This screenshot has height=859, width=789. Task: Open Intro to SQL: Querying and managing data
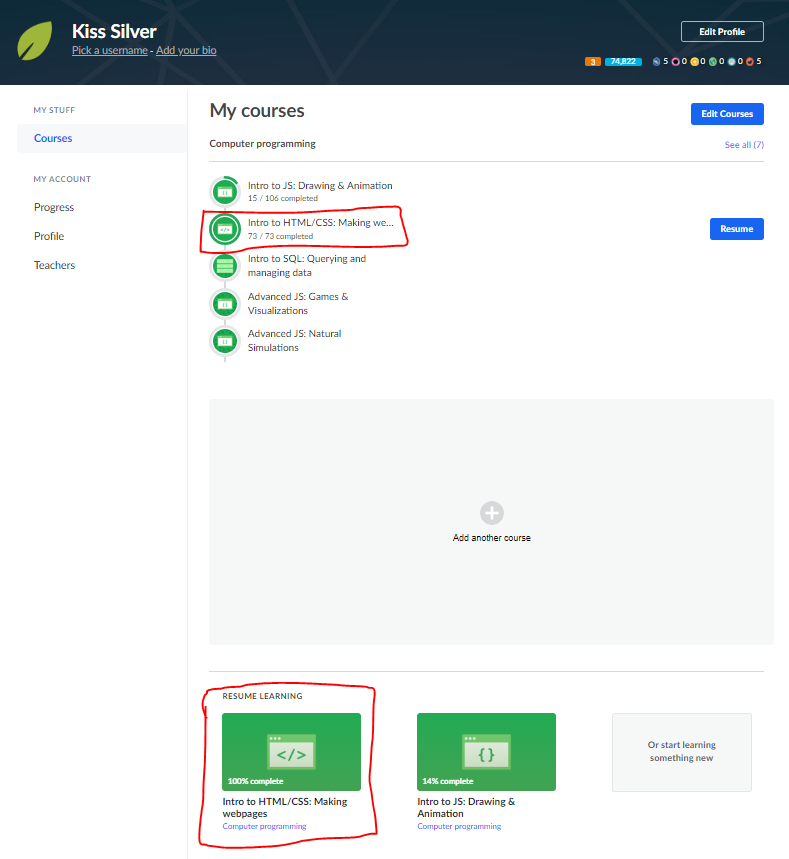coord(307,266)
